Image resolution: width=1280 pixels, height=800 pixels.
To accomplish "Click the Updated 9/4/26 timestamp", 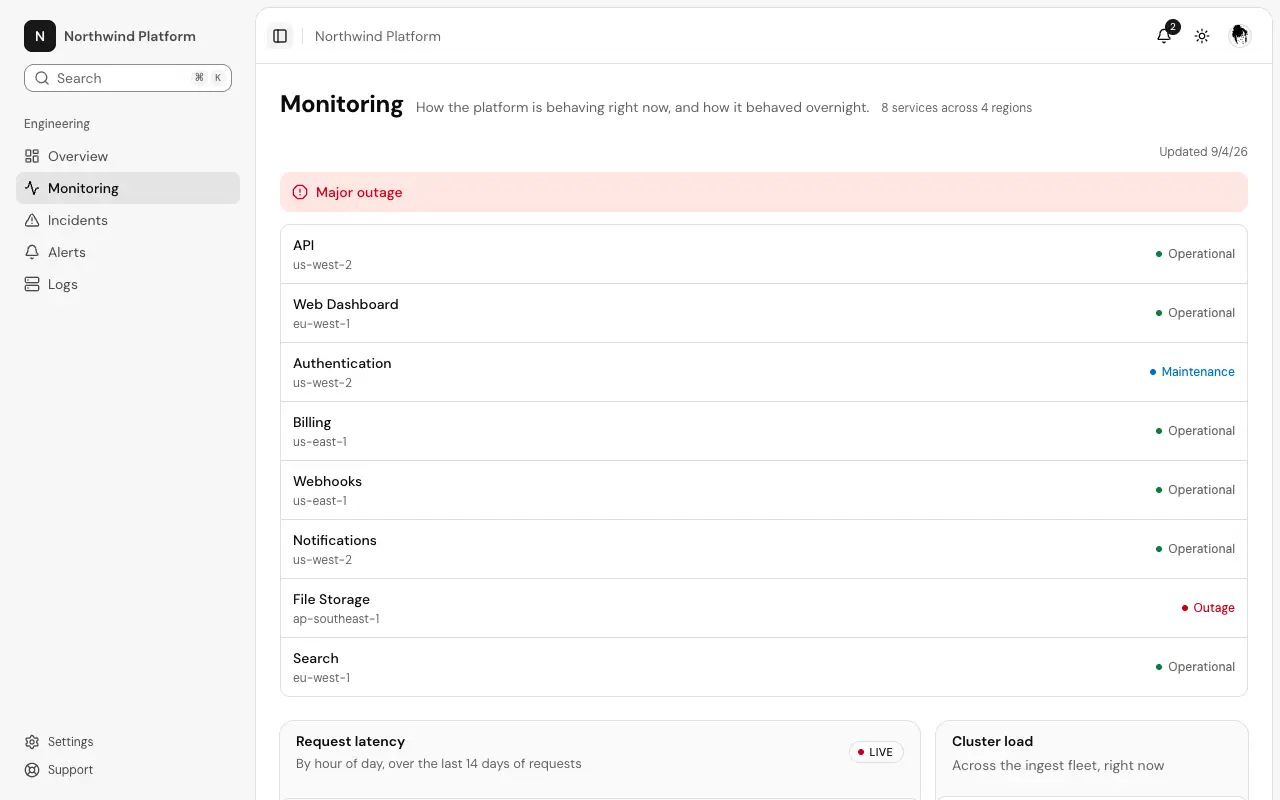I will (1203, 152).
